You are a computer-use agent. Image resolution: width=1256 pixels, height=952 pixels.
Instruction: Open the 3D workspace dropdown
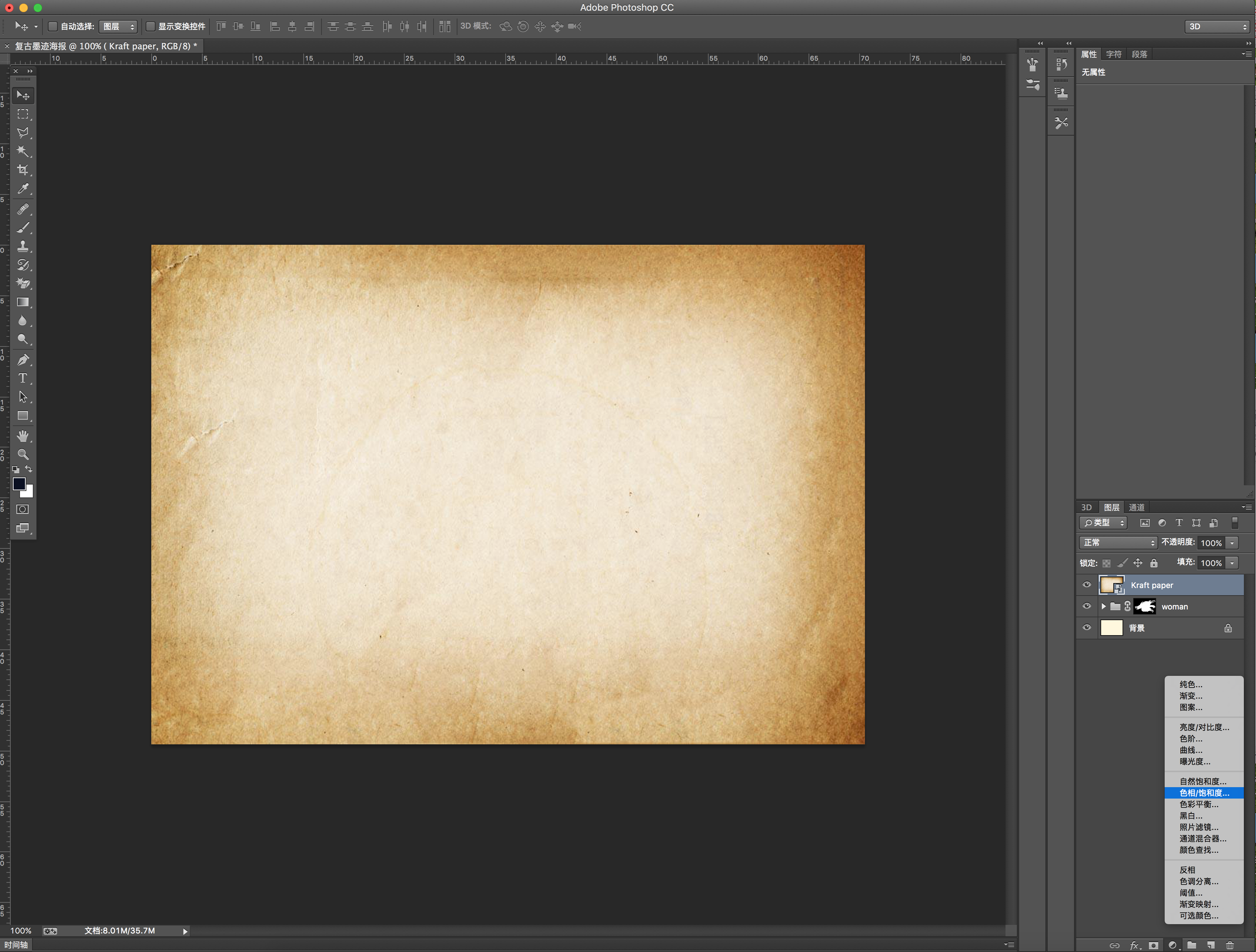click(1217, 26)
